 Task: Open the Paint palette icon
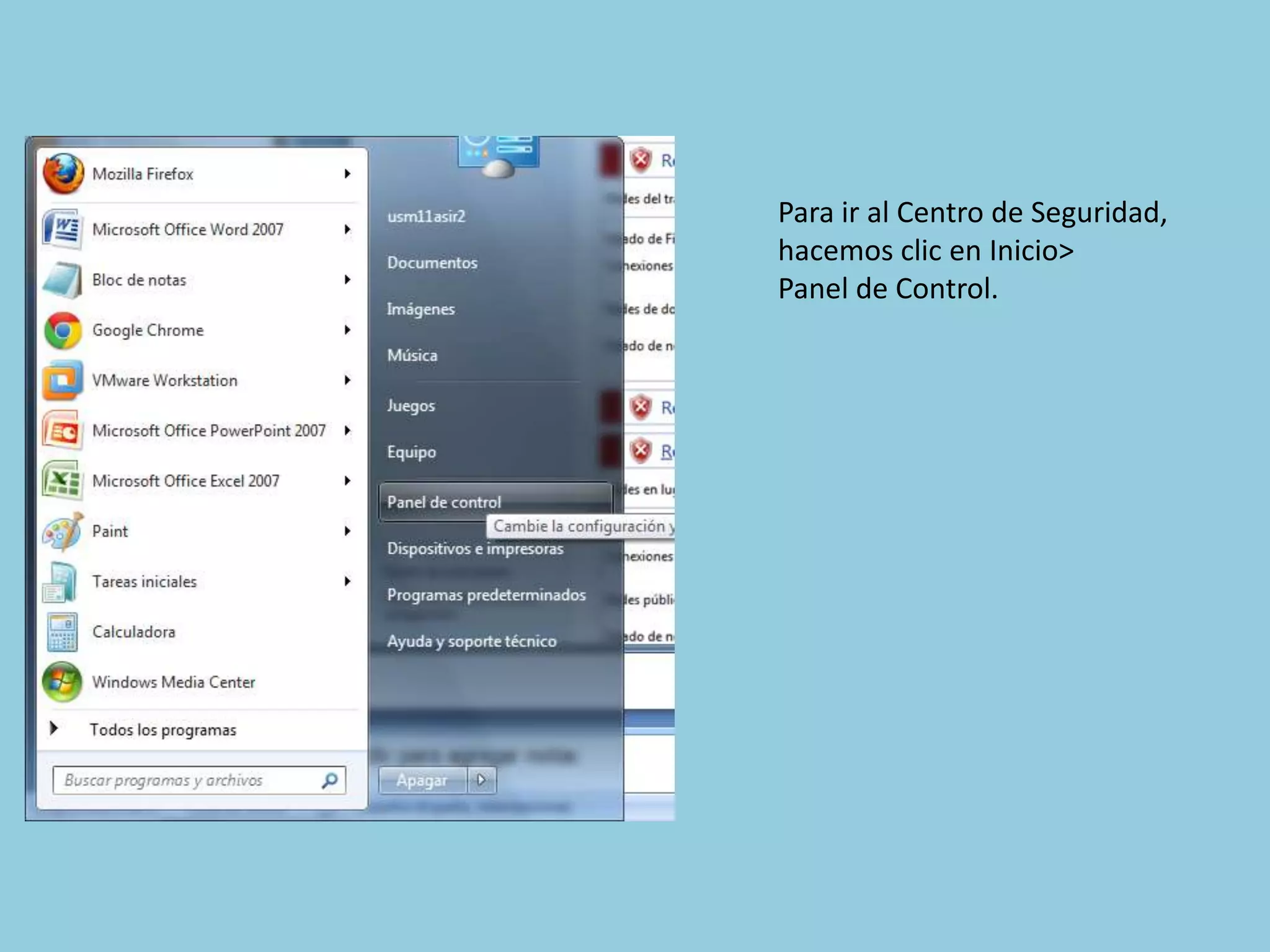coord(63,531)
